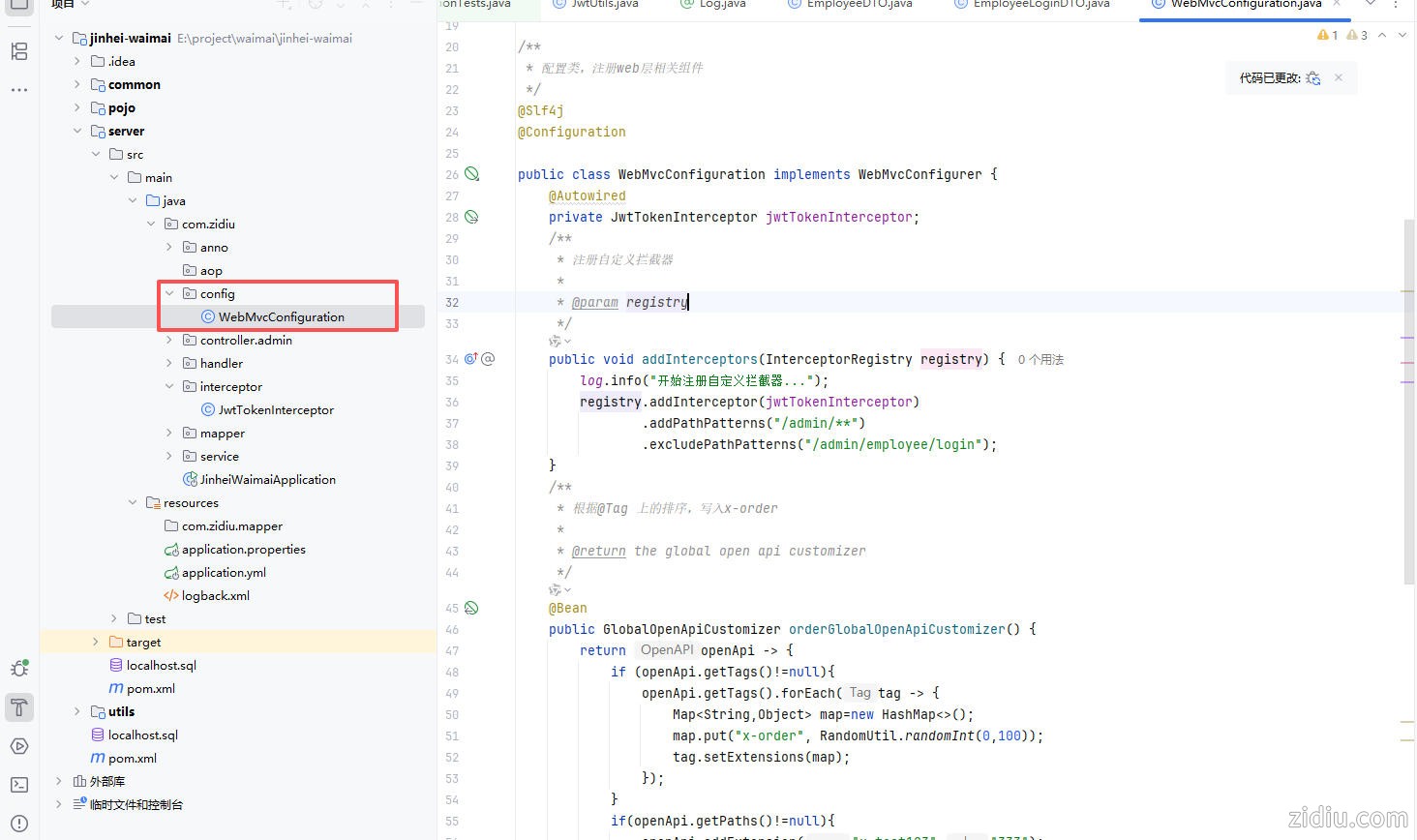Open JwtTokenInterceptor in the project tree

click(x=276, y=409)
